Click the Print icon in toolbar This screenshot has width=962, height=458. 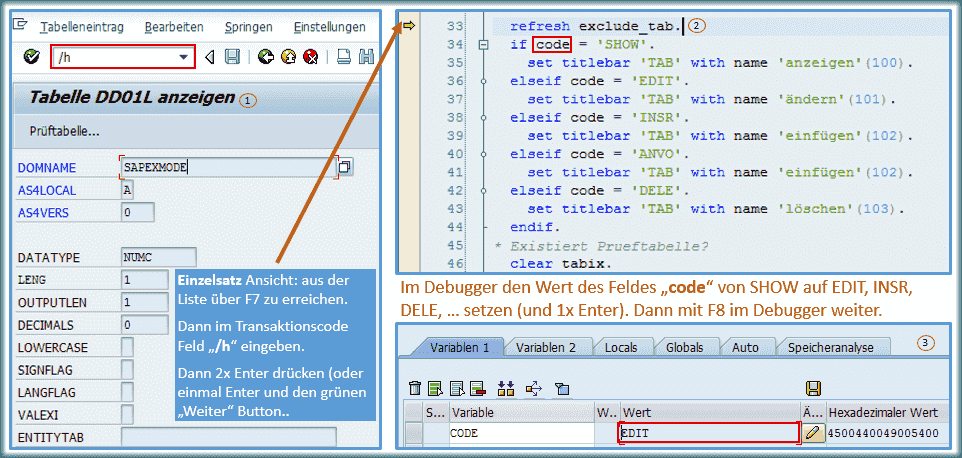343,57
